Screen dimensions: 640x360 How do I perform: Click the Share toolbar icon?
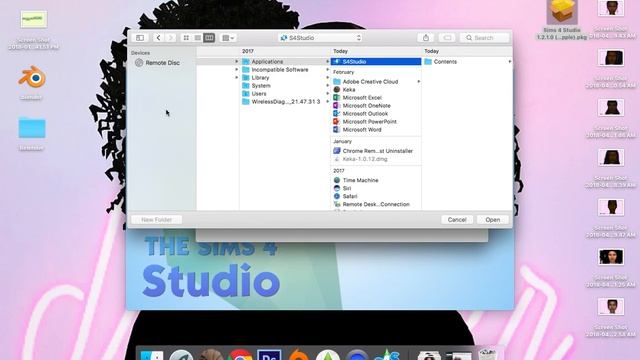[x=426, y=38]
